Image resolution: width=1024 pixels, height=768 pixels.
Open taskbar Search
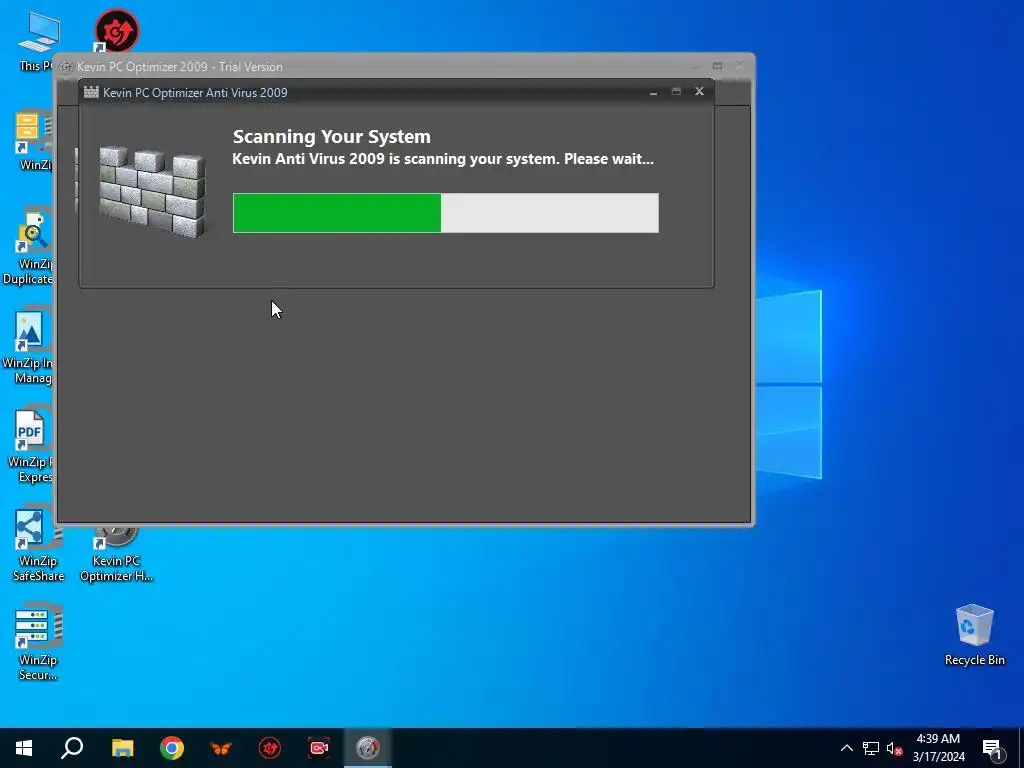click(72, 748)
